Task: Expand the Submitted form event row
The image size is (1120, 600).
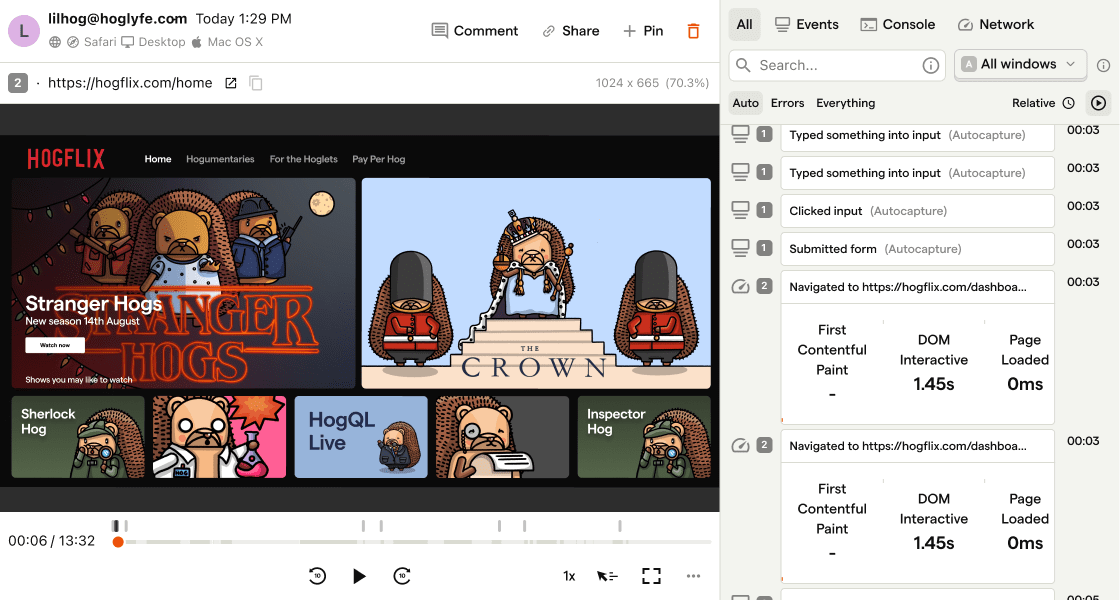Action: tap(917, 249)
